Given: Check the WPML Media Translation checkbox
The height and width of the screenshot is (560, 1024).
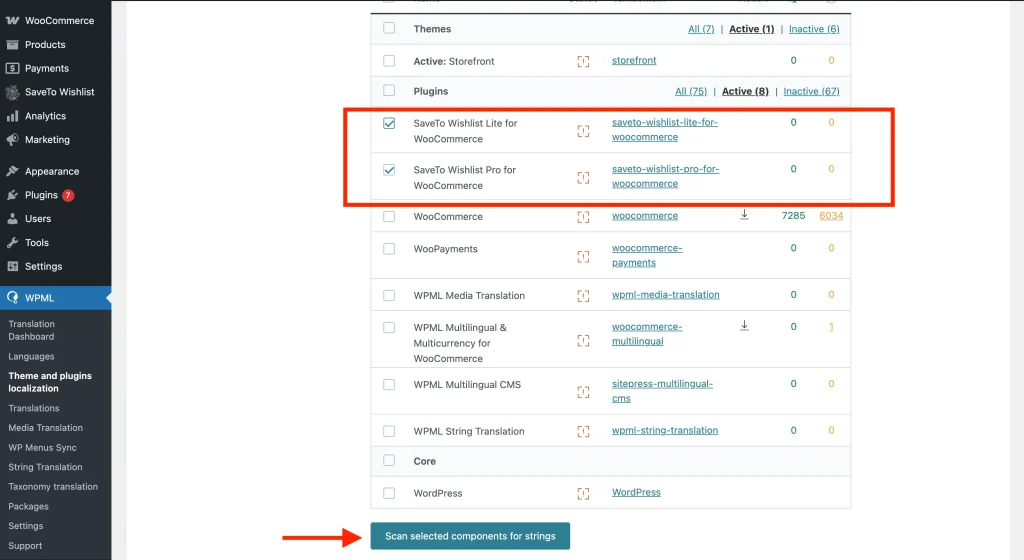Looking at the screenshot, I should point(389,295).
